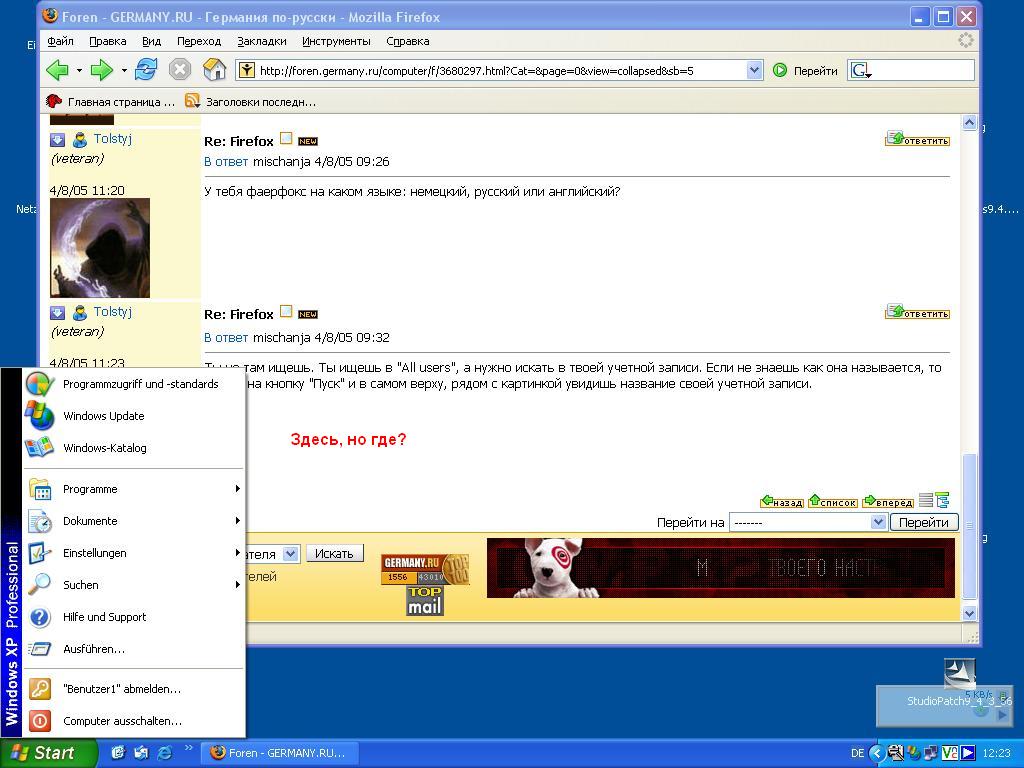Image resolution: width=1024 pixels, height=768 pixels.
Task: Click the gray Stop loading icon
Action: coord(180,70)
